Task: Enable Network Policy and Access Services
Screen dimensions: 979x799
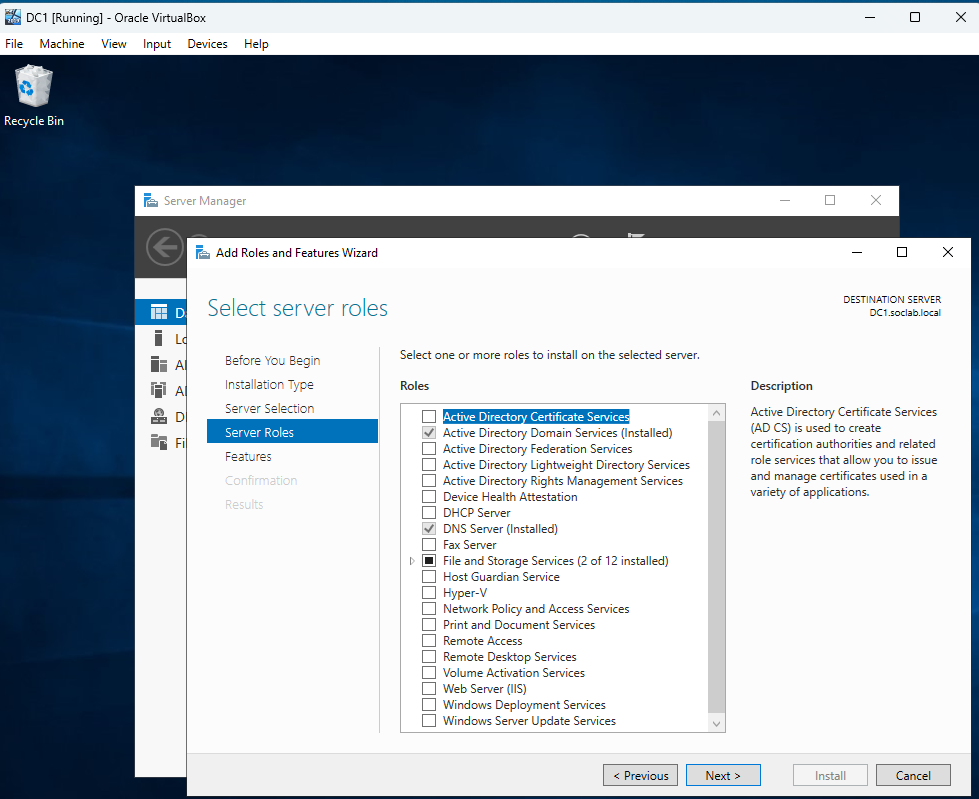Action: pos(429,609)
